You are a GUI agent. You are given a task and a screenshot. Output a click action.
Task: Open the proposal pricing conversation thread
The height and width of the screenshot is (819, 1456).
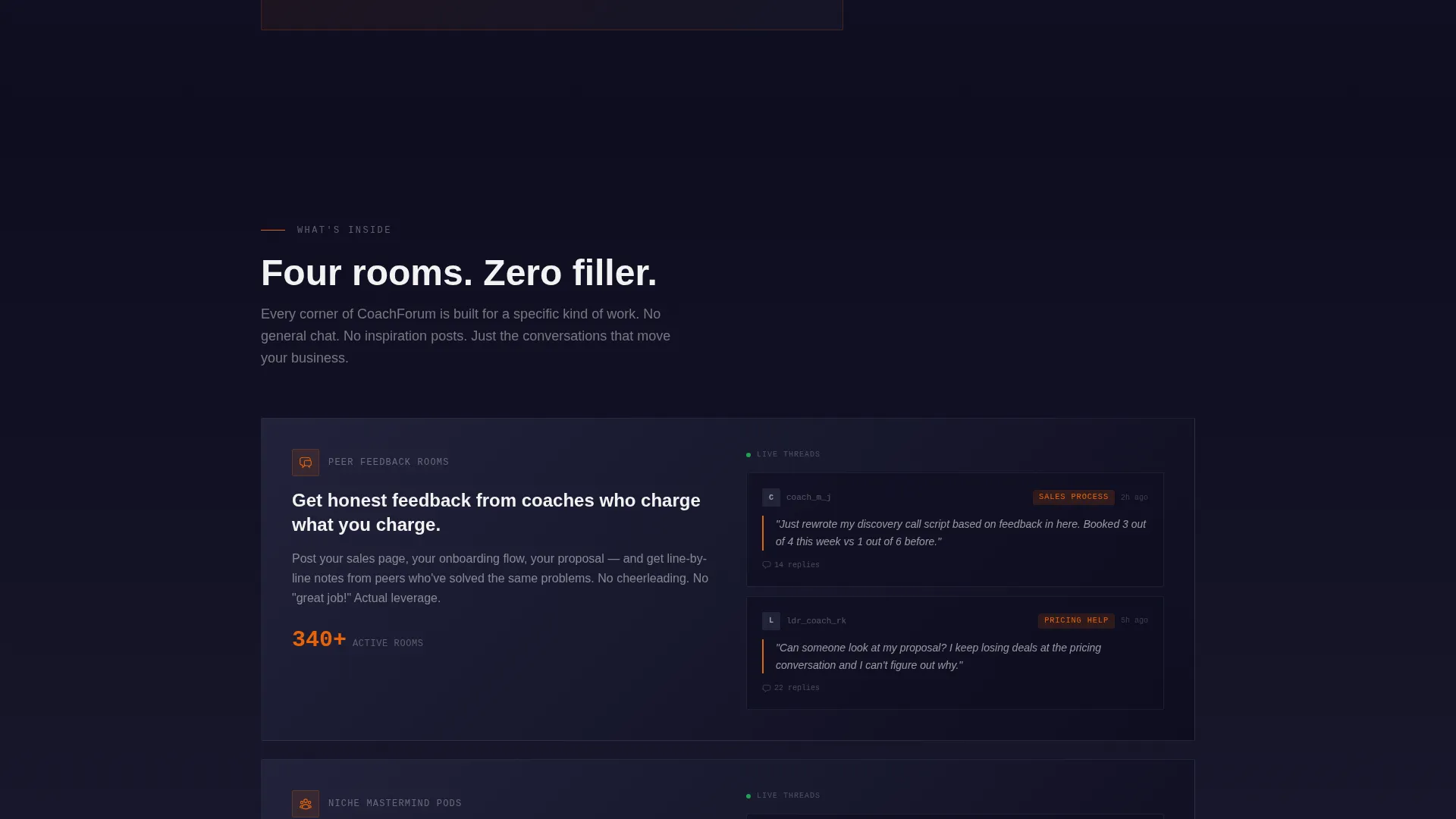click(938, 657)
